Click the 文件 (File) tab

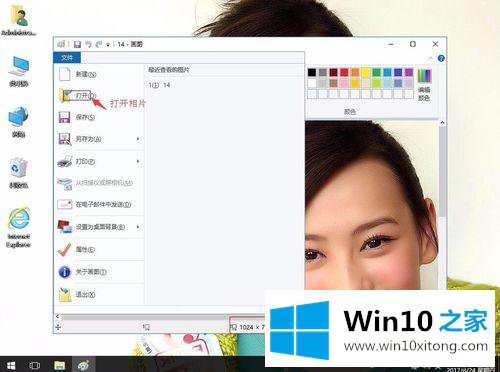click(67, 58)
